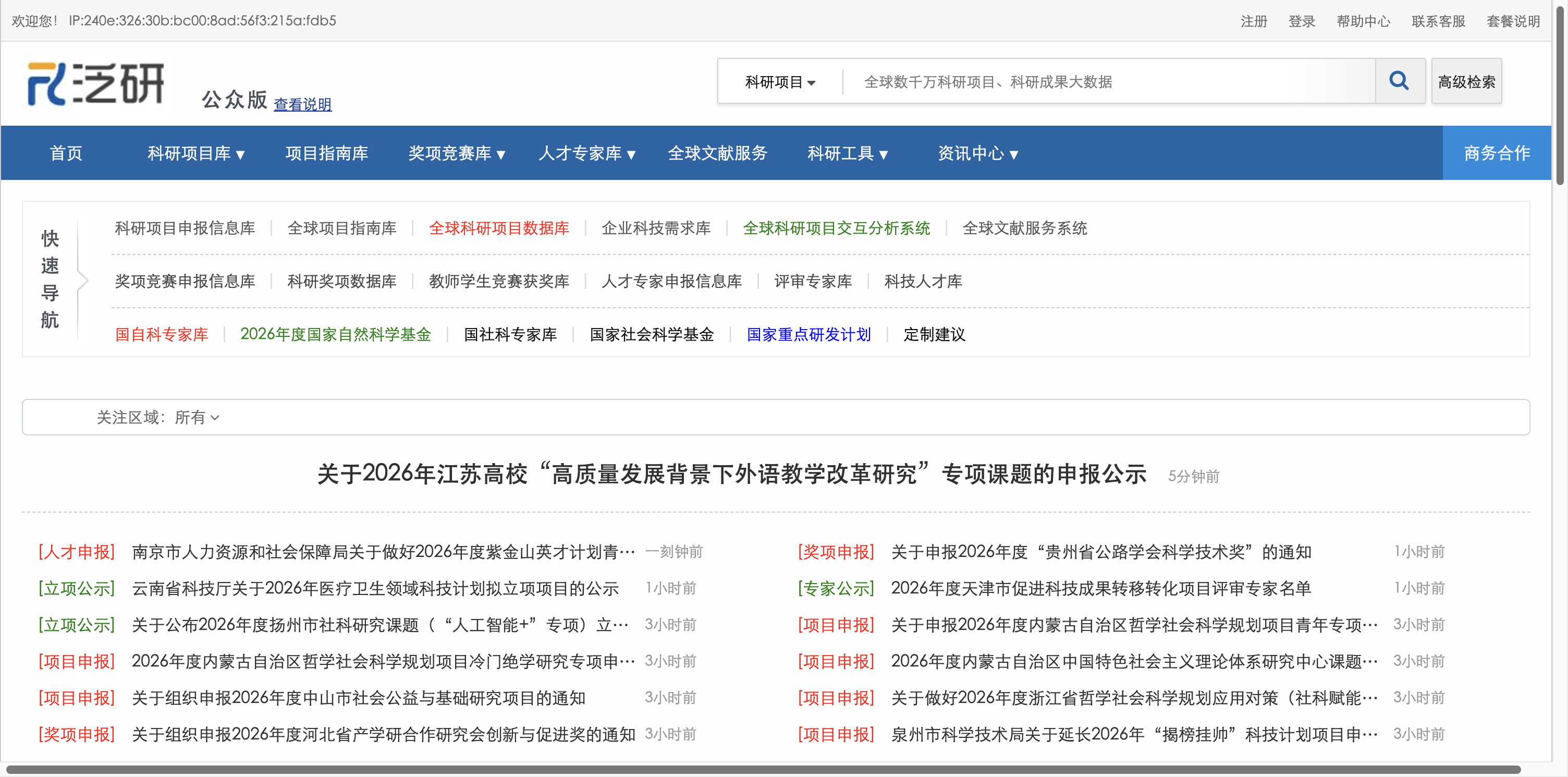1568x777 pixels.
Task: Open 国家重点研发计划 blue link
Action: (809, 334)
